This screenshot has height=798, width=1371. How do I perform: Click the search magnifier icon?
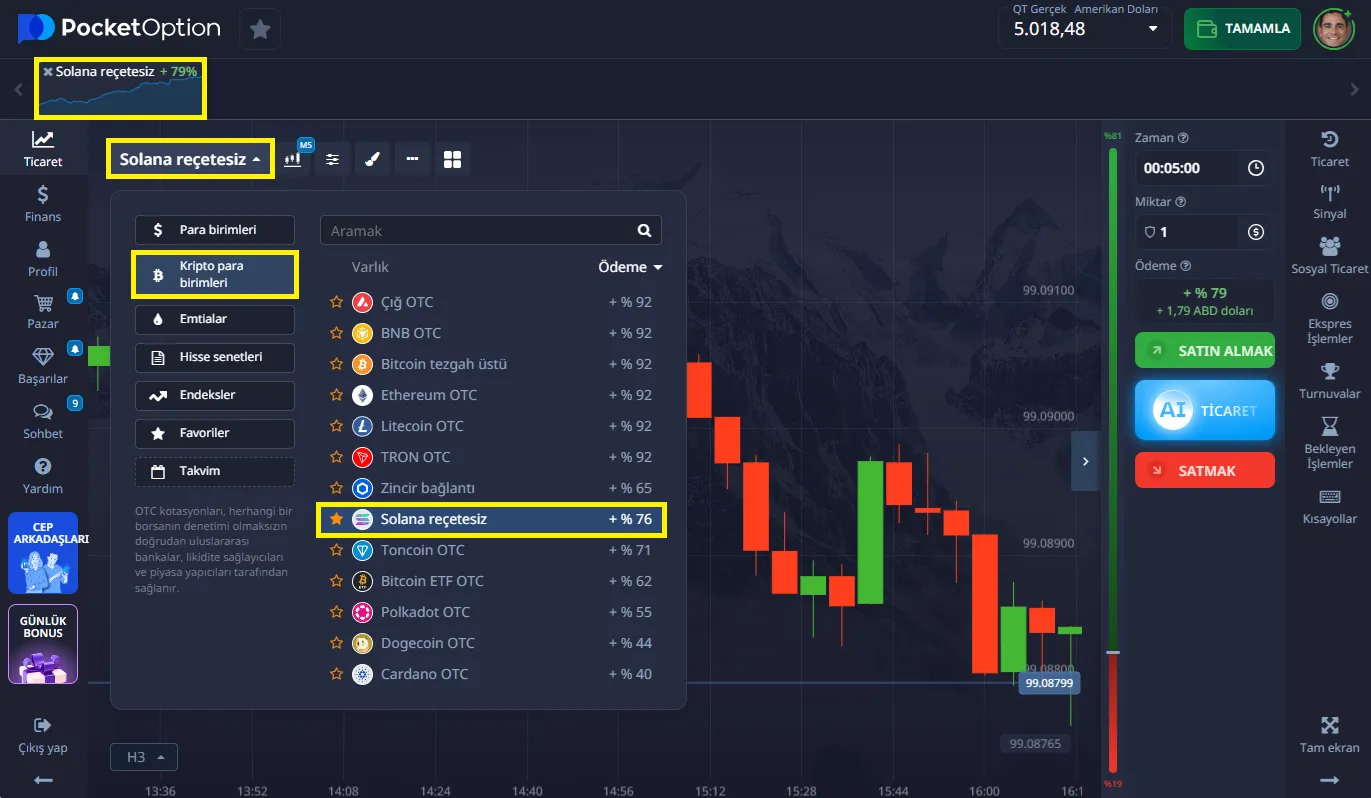645,230
